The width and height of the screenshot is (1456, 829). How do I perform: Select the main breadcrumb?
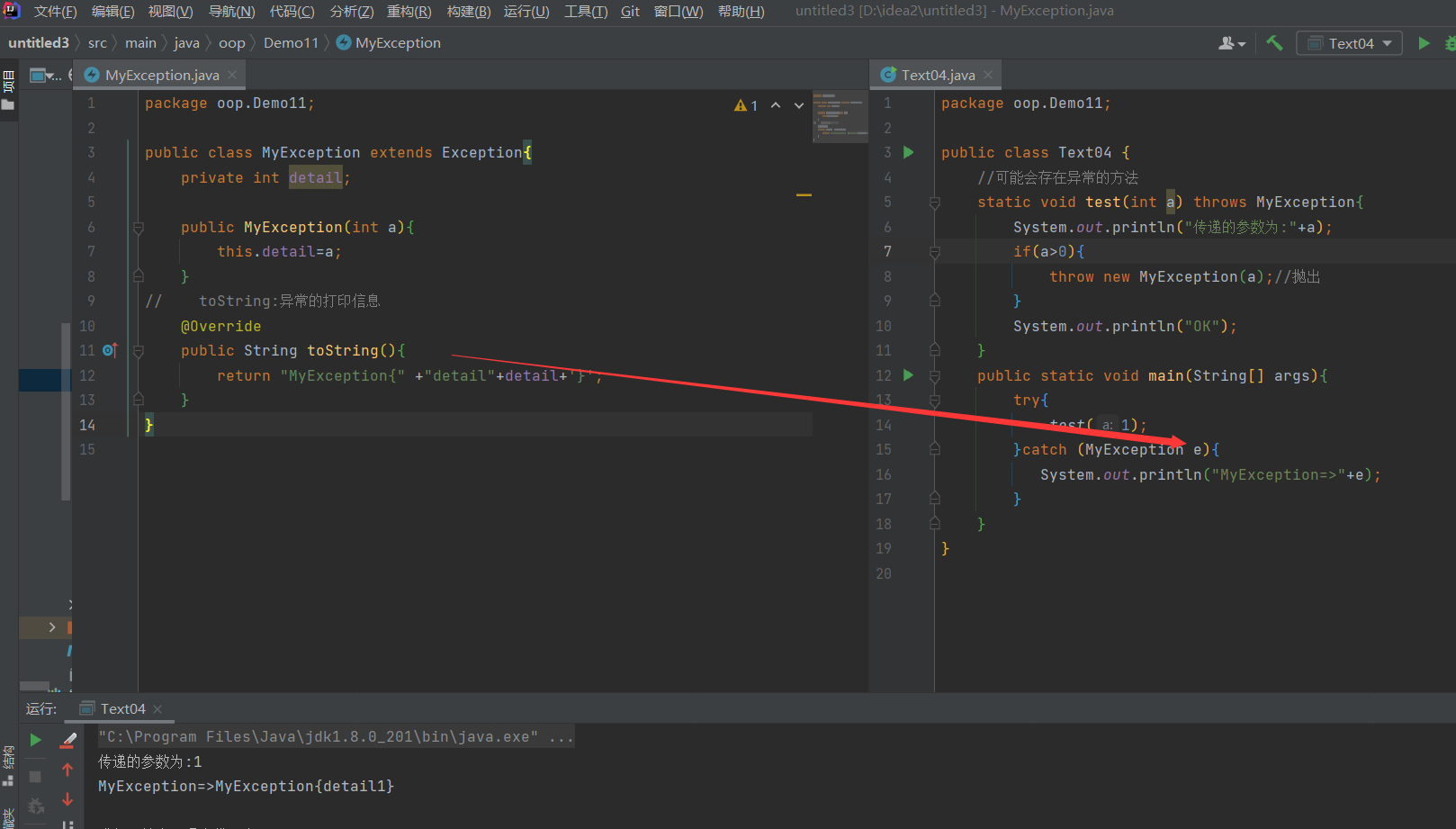click(140, 43)
